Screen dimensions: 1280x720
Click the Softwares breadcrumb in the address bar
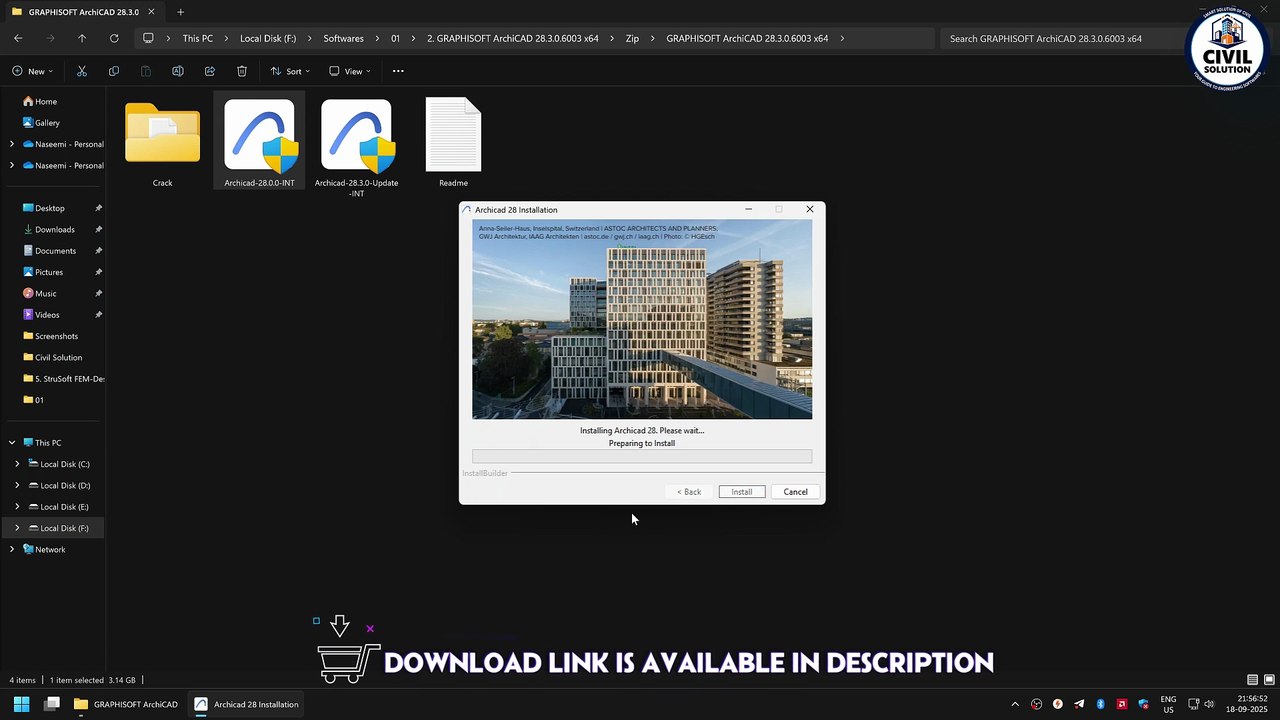343,38
